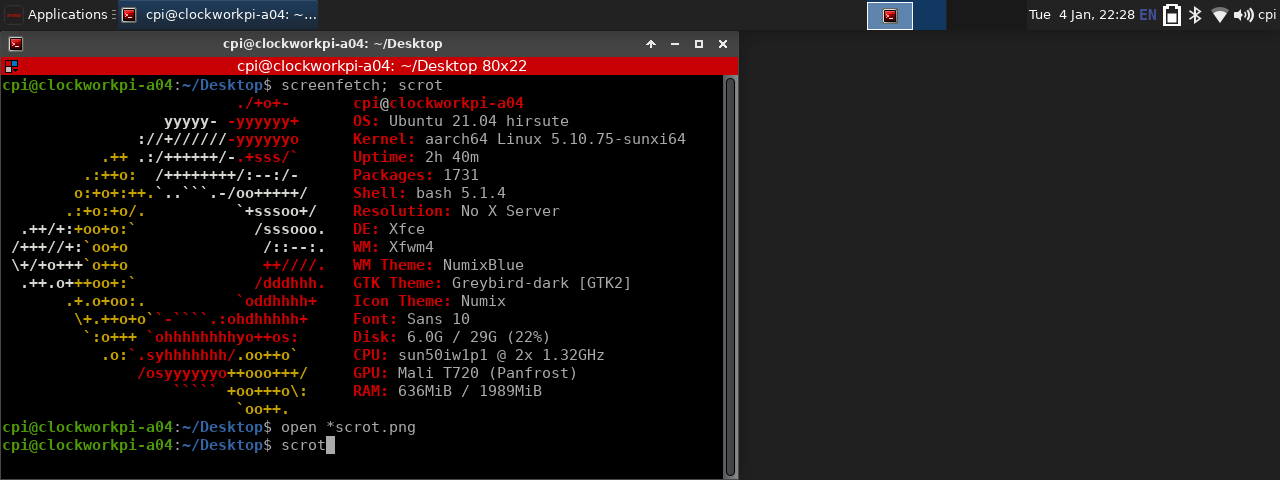Image resolution: width=1280 pixels, height=480 pixels.
Task: Click the red terminal title bar showing 80x22
Action: (x=381, y=66)
